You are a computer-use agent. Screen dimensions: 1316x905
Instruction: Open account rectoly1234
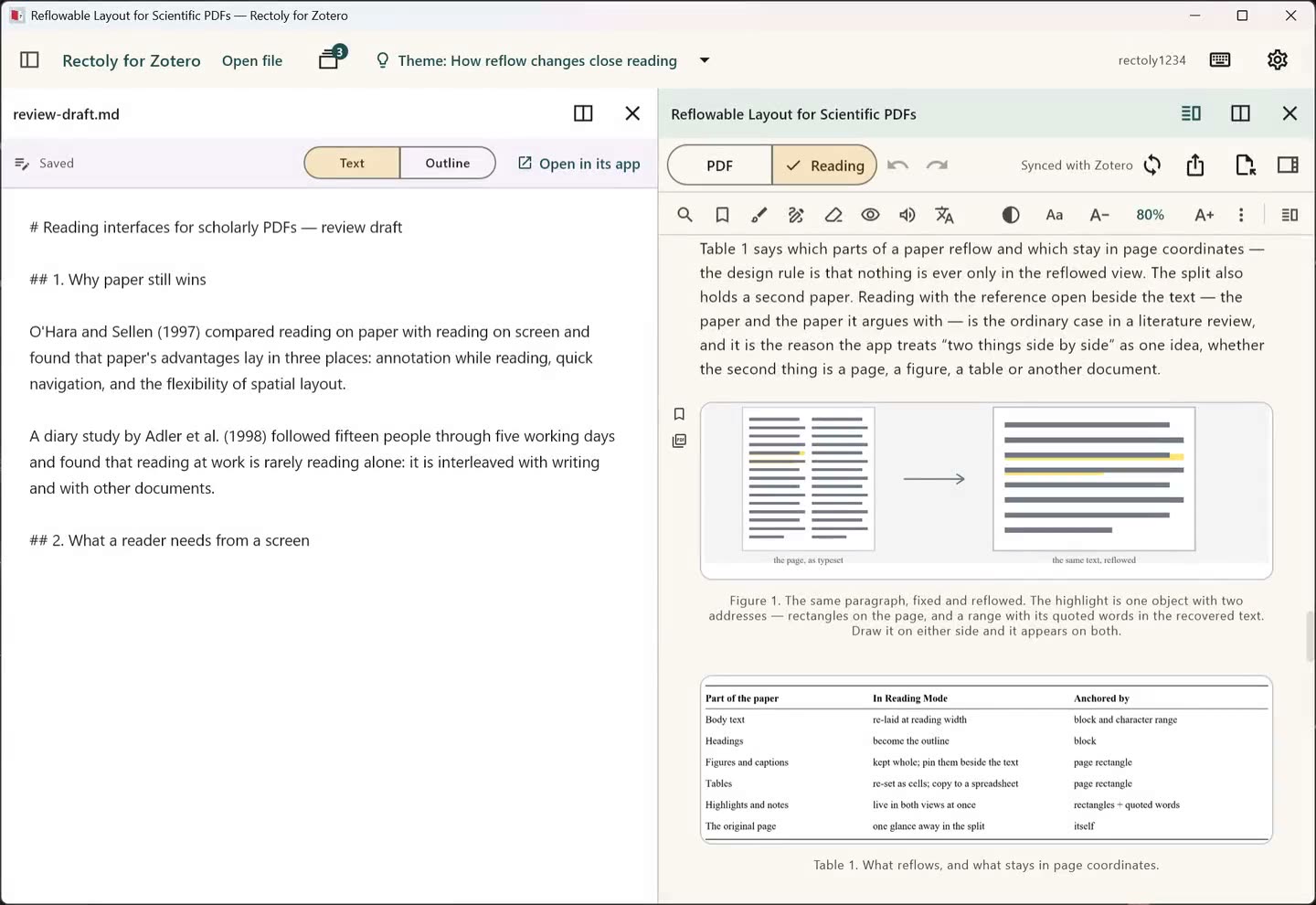[1151, 60]
